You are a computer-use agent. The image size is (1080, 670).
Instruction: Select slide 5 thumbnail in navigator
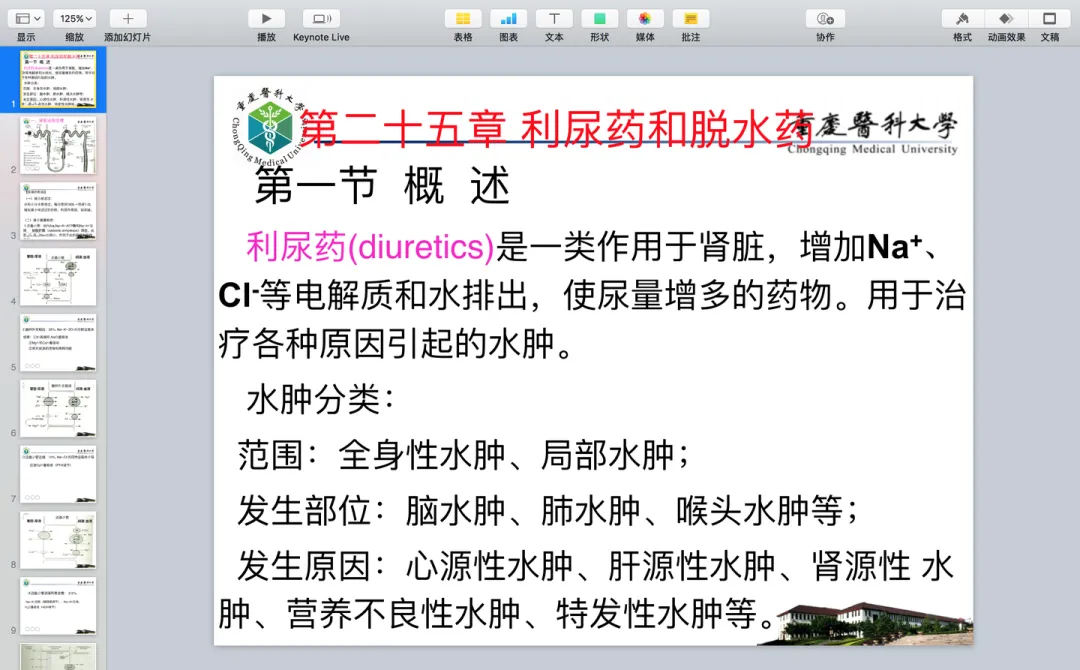[58, 343]
